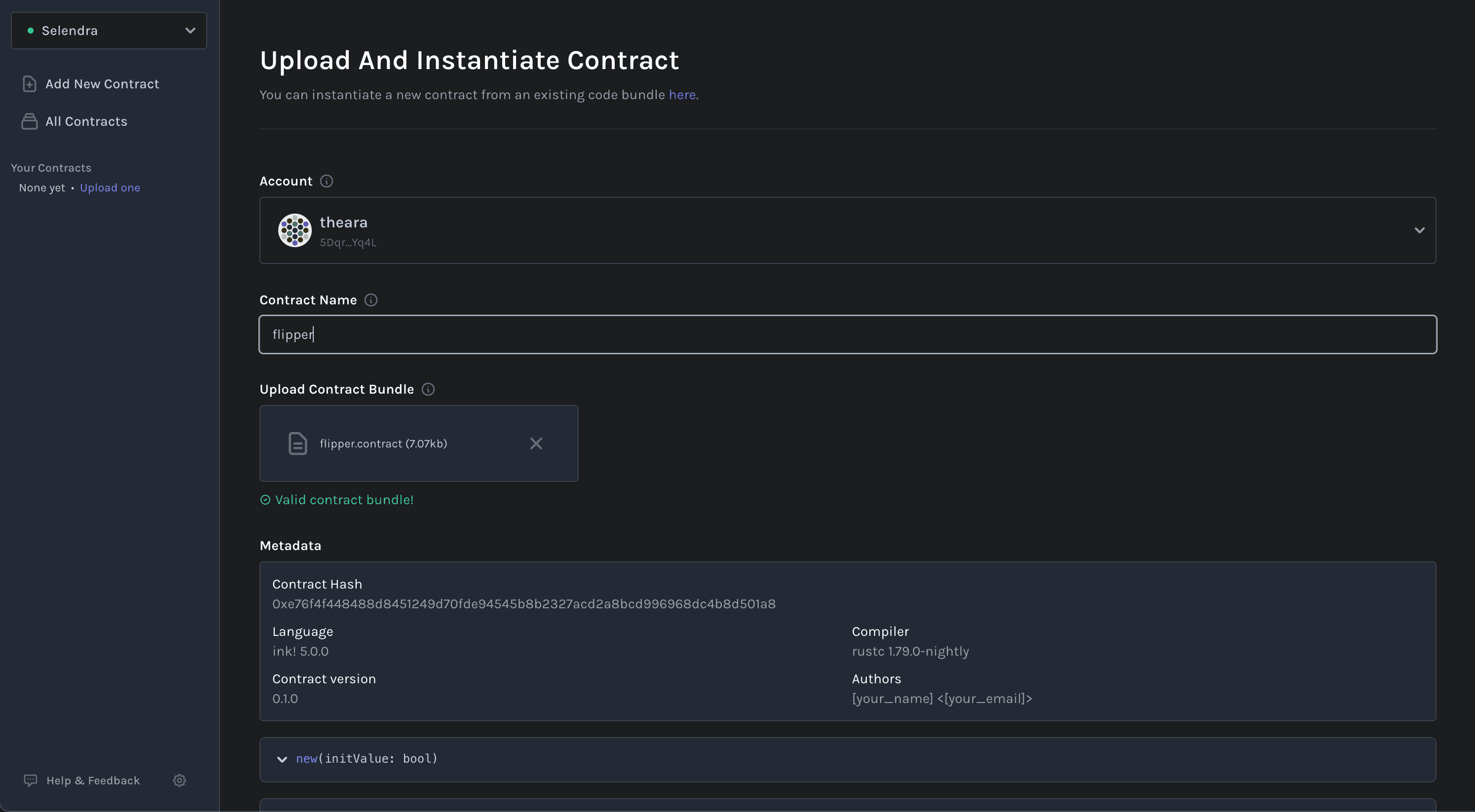Click the Help & Feedback chat bubble icon
The image size is (1475, 812).
click(x=31, y=780)
